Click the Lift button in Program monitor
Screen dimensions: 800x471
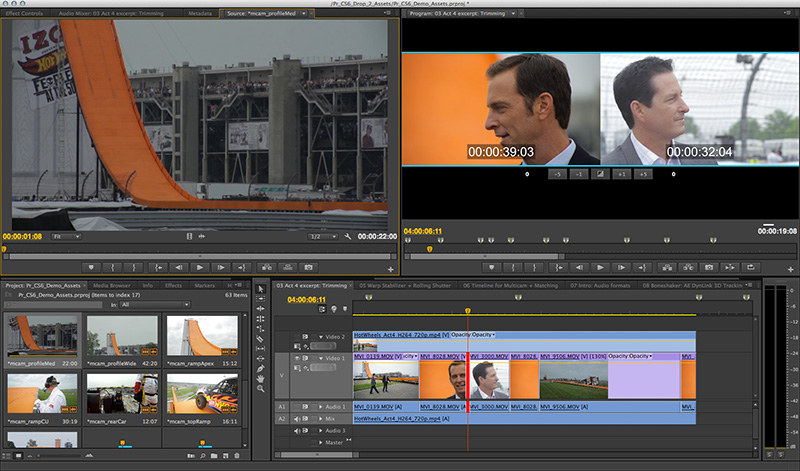tap(665, 267)
